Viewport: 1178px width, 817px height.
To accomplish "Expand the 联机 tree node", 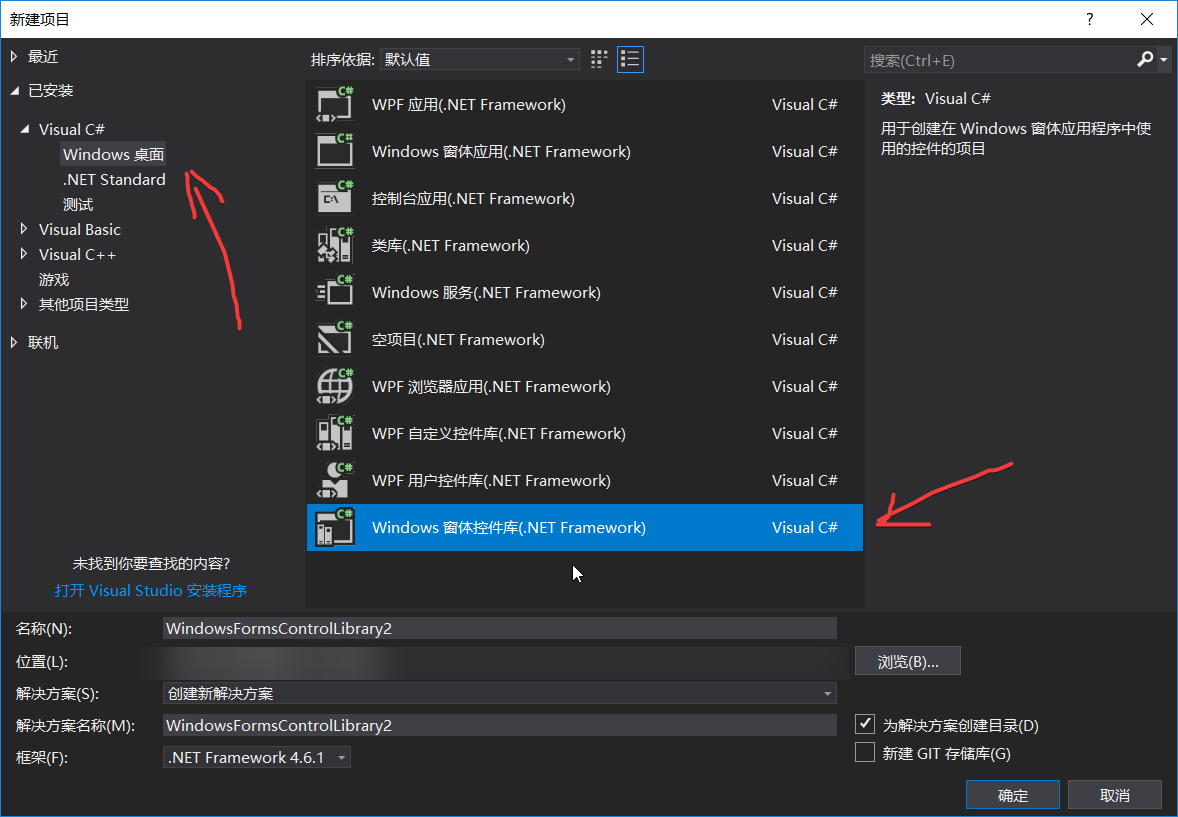I will tap(14, 342).
